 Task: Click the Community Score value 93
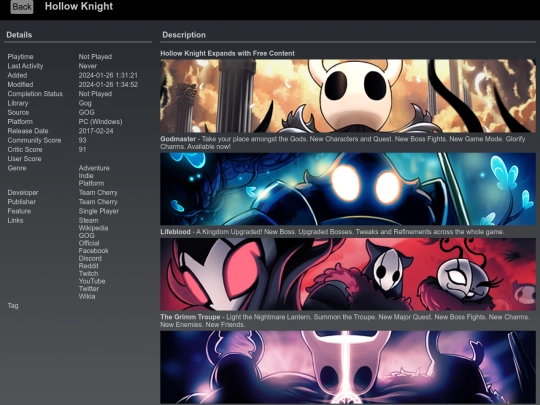[82, 140]
